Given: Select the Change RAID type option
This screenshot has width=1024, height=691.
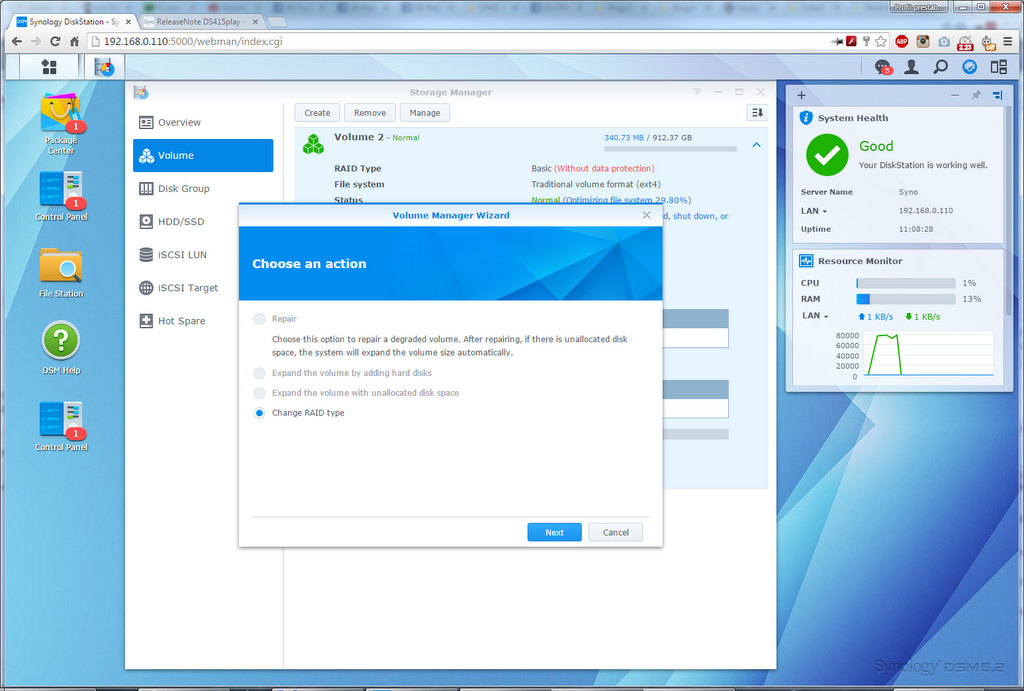Looking at the screenshot, I should [259, 413].
